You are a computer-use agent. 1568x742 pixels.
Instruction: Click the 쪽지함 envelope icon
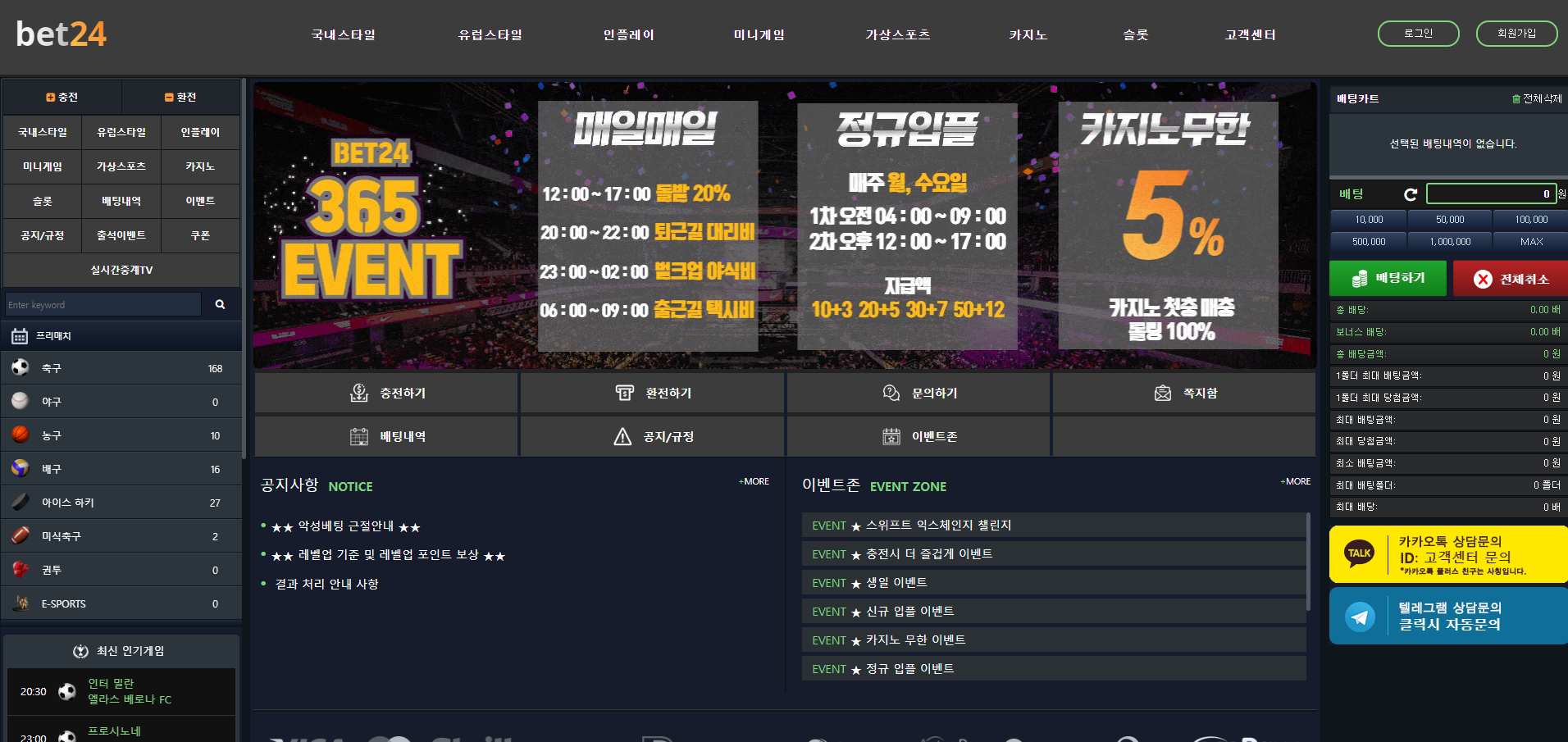[x=1163, y=393]
